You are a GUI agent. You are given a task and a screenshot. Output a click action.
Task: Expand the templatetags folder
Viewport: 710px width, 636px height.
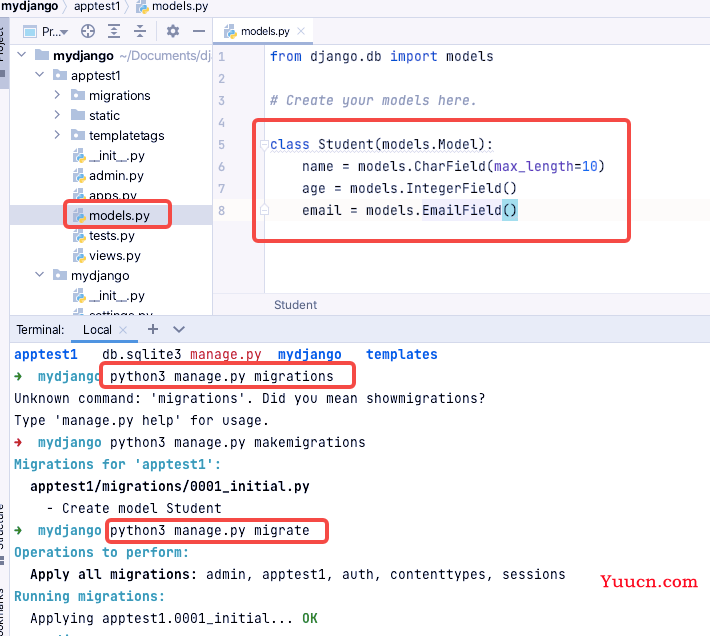point(57,134)
